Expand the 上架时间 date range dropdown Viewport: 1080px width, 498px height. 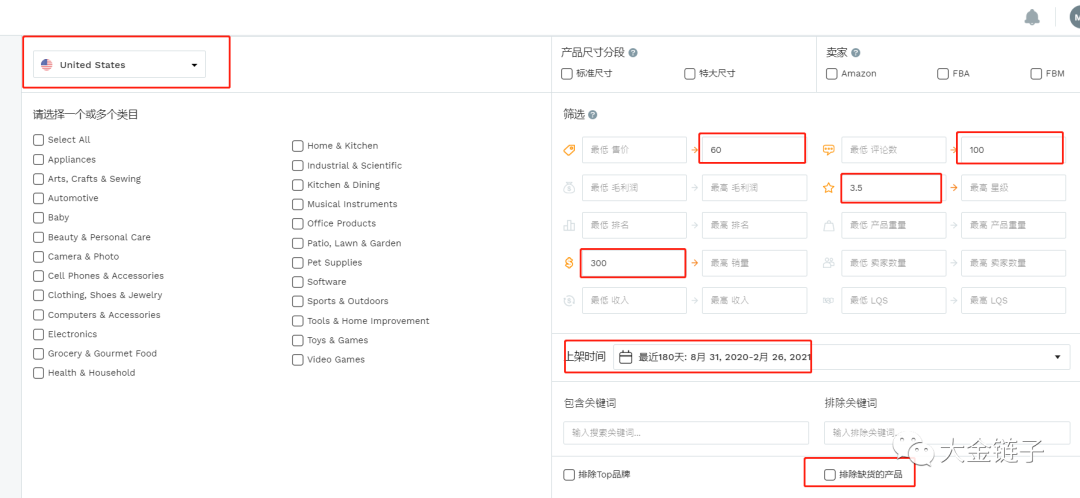pyautogui.click(x=841, y=357)
